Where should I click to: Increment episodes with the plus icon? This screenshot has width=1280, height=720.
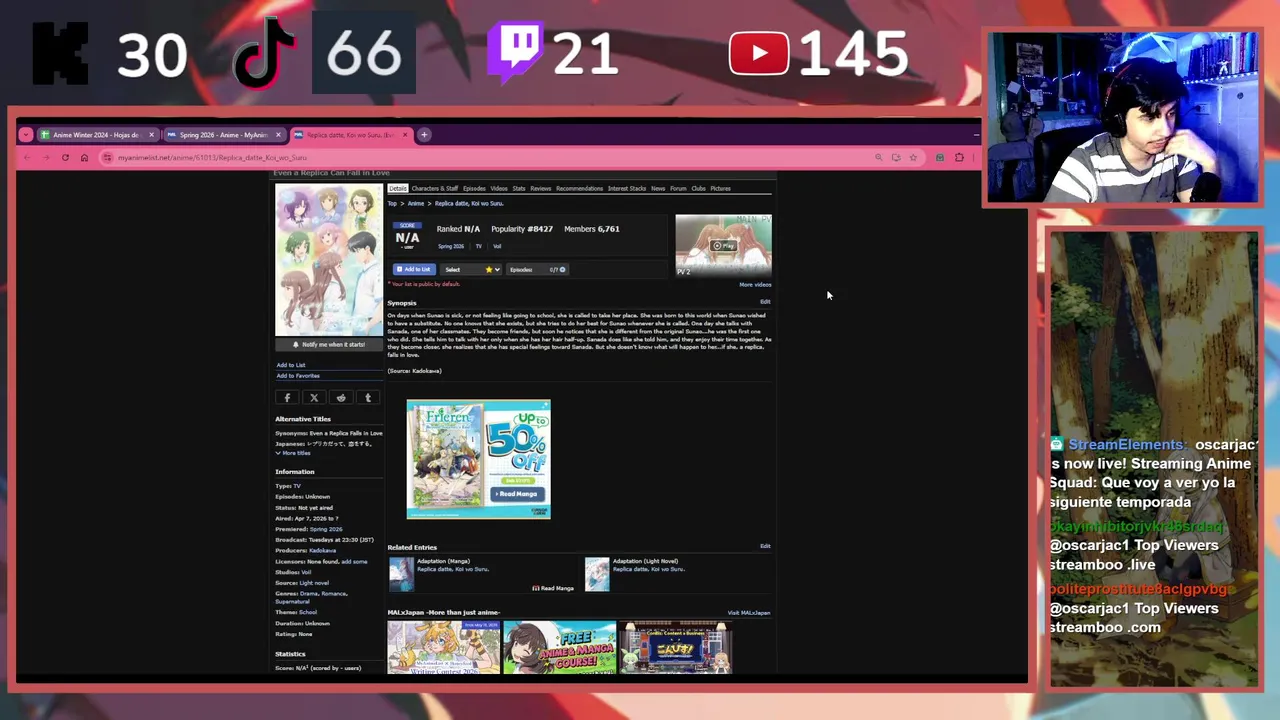[562, 269]
